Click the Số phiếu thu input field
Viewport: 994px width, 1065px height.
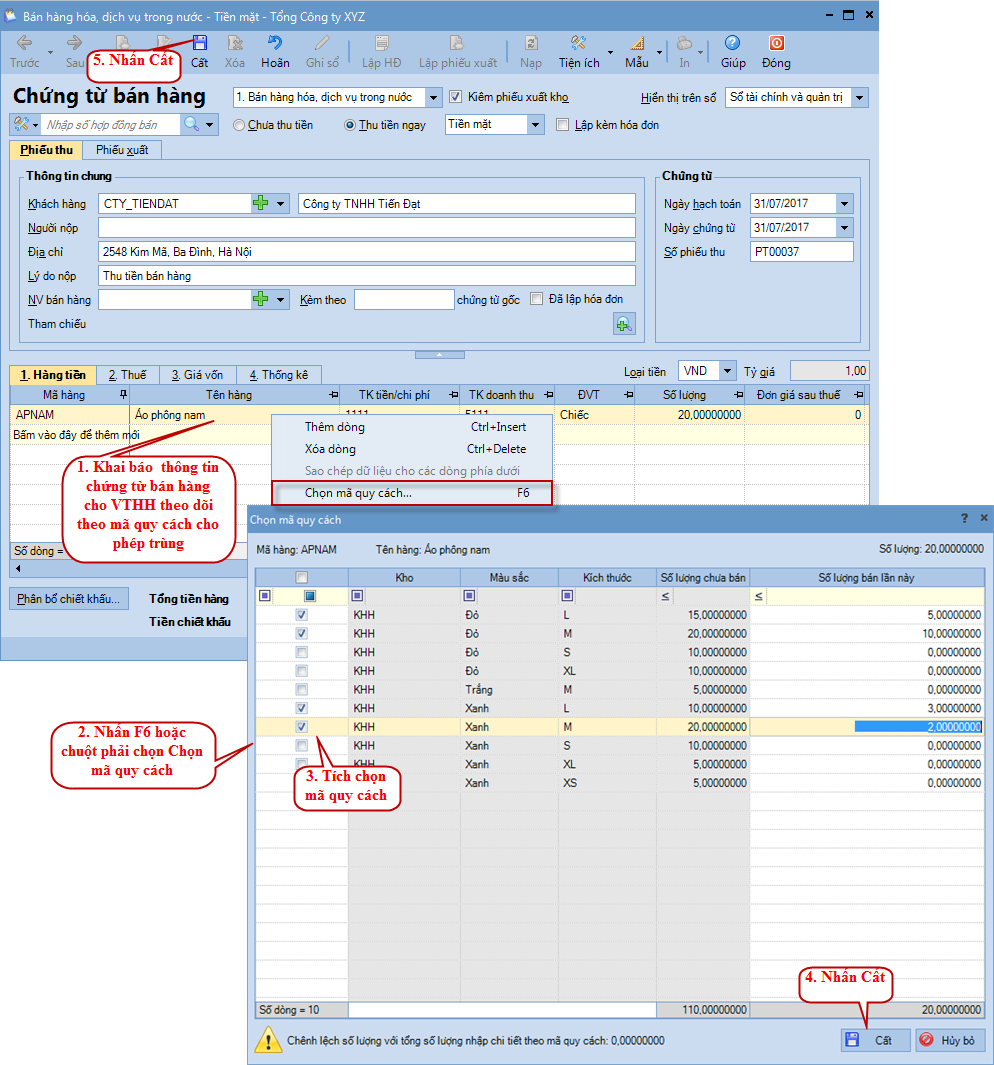point(801,252)
